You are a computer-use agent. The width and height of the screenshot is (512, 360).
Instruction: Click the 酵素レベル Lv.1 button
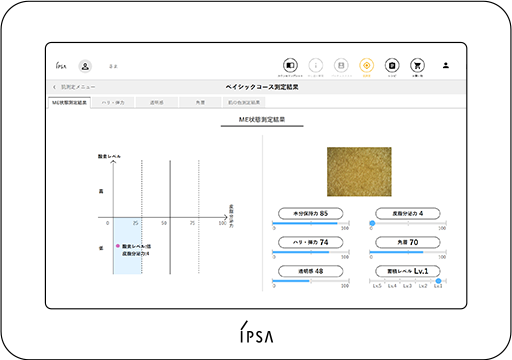[408, 271]
